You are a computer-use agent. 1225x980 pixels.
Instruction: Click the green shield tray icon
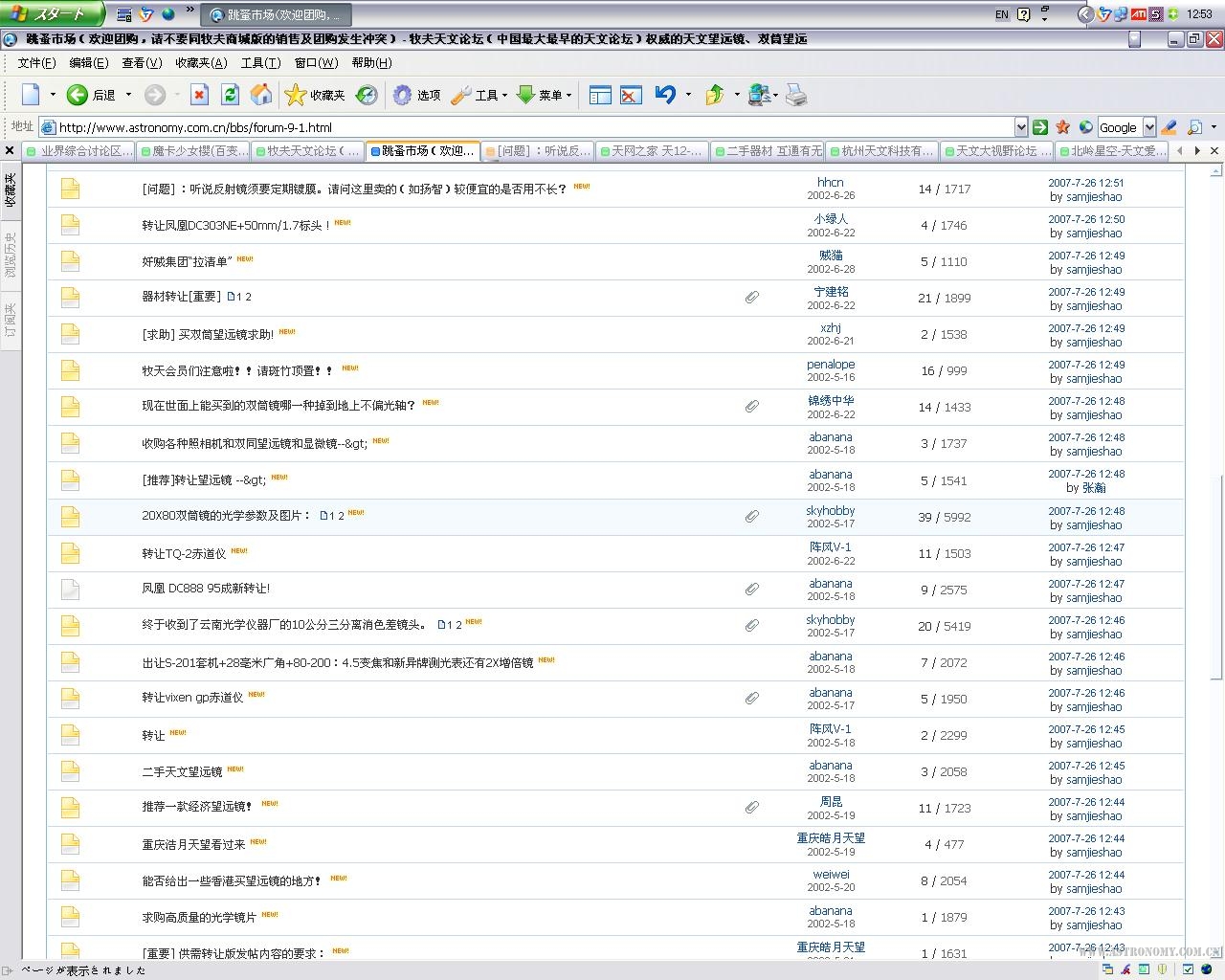coord(1171,14)
